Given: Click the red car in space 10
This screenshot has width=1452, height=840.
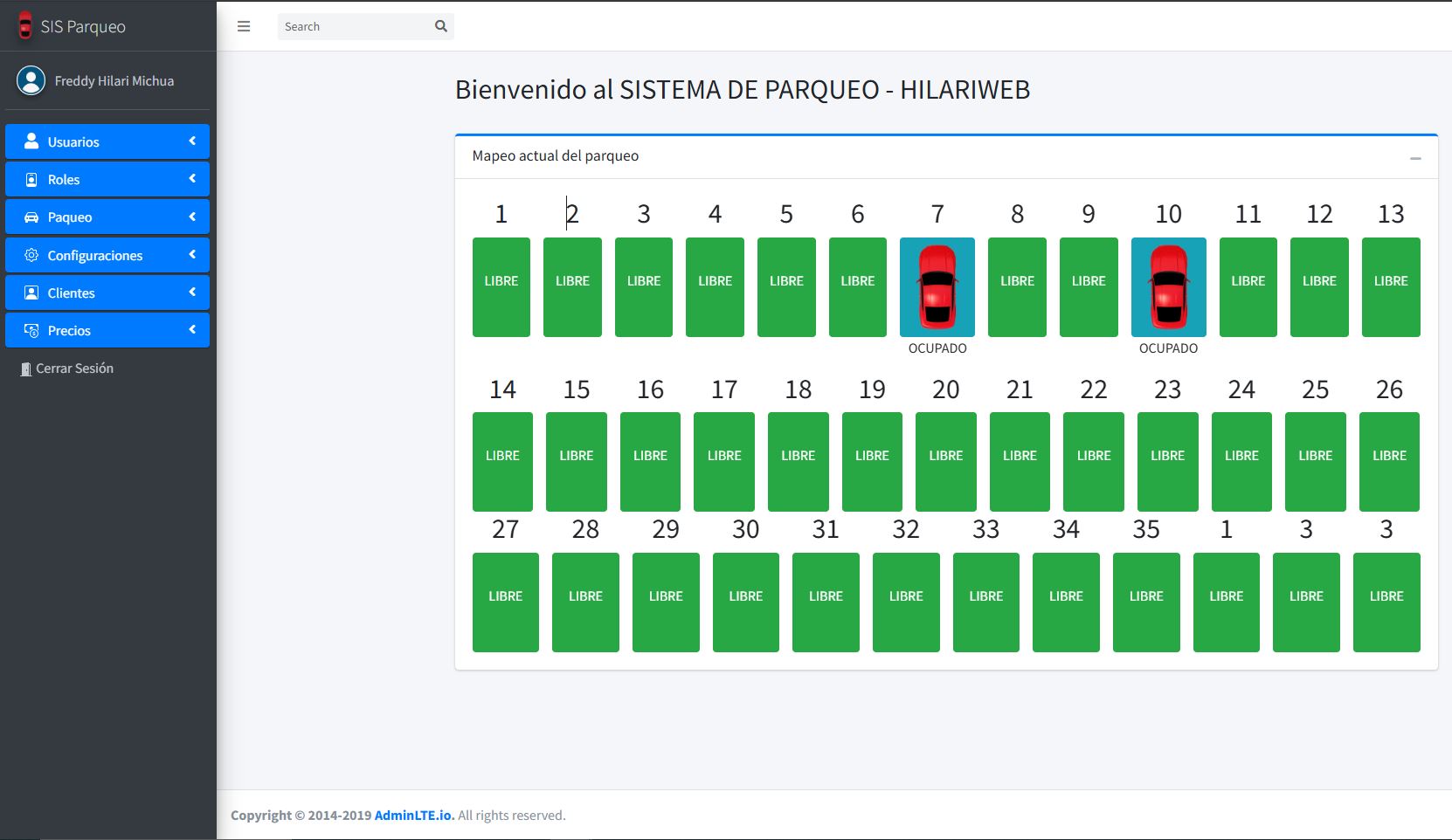Looking at the screenshot, I should tap(1168, 286).
